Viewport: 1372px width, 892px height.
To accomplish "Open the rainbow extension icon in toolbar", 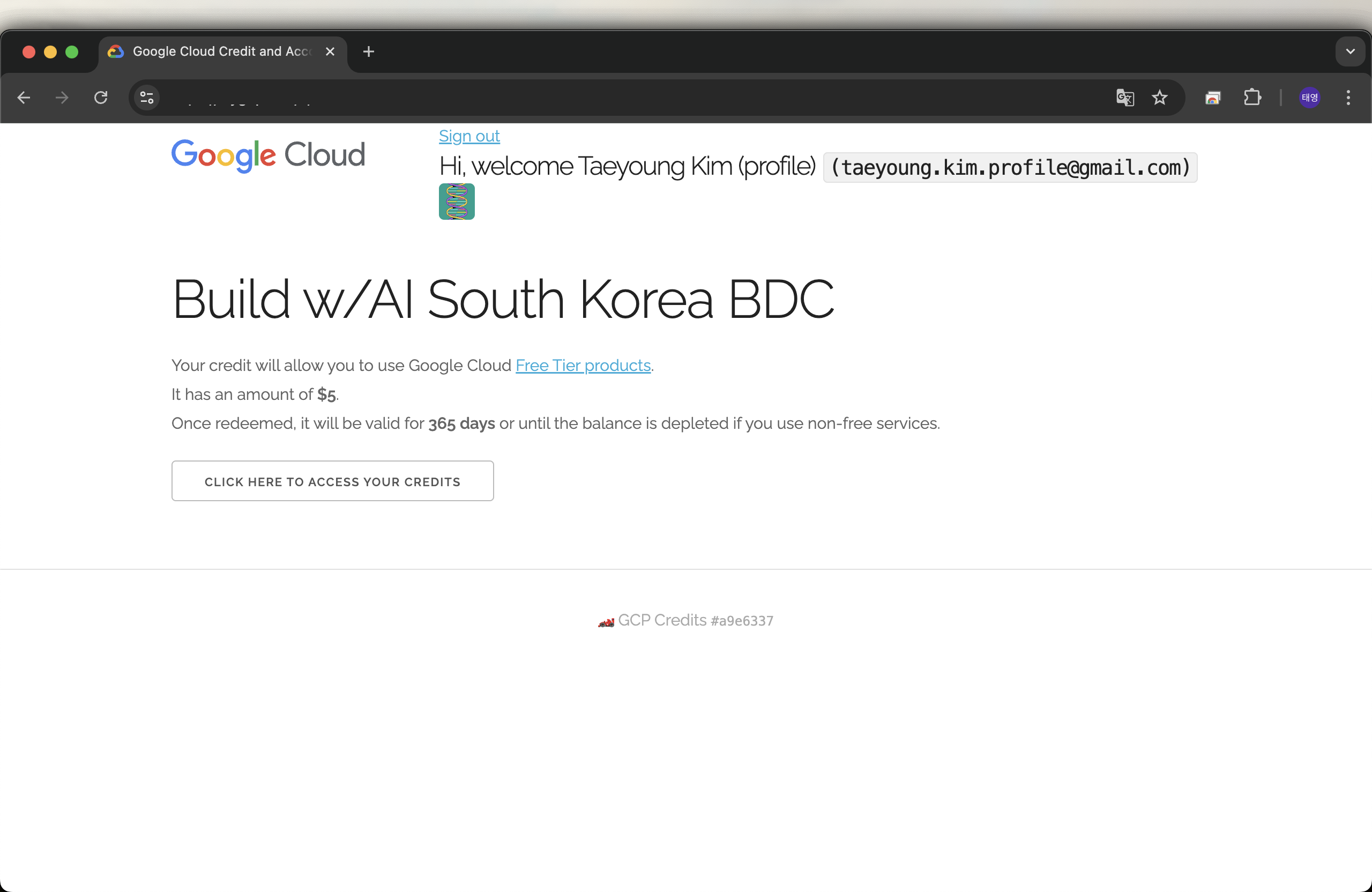I will tap(1213, 98).
